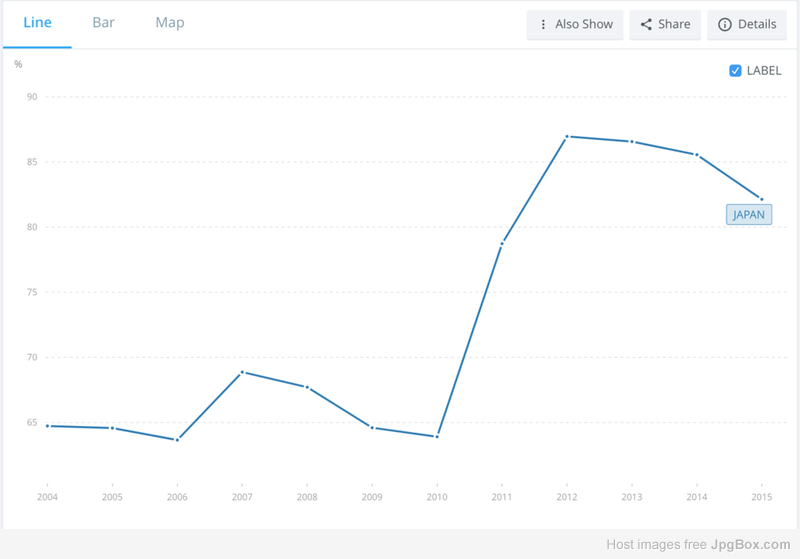Click the 2014 data point
Viewport: 800px width, 559px height.
(697, 155)
